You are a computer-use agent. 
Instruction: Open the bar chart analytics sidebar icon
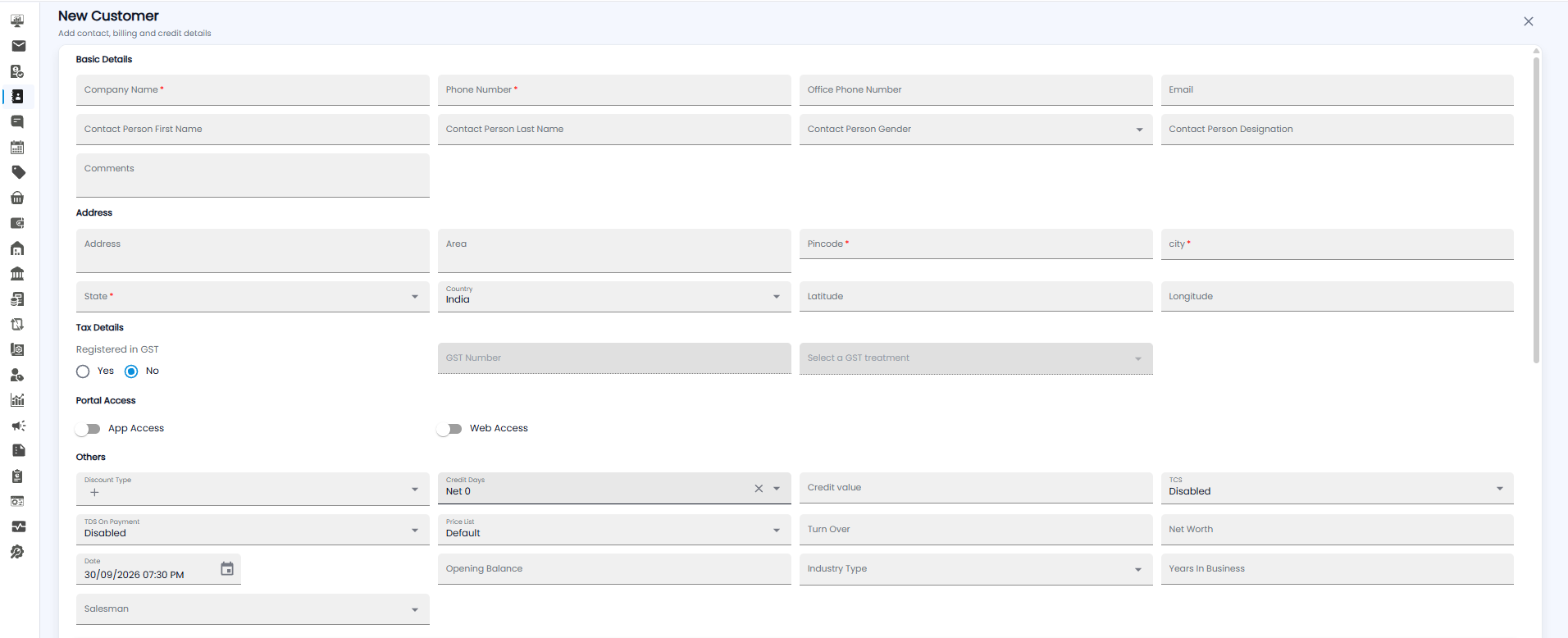coord(17,400)
